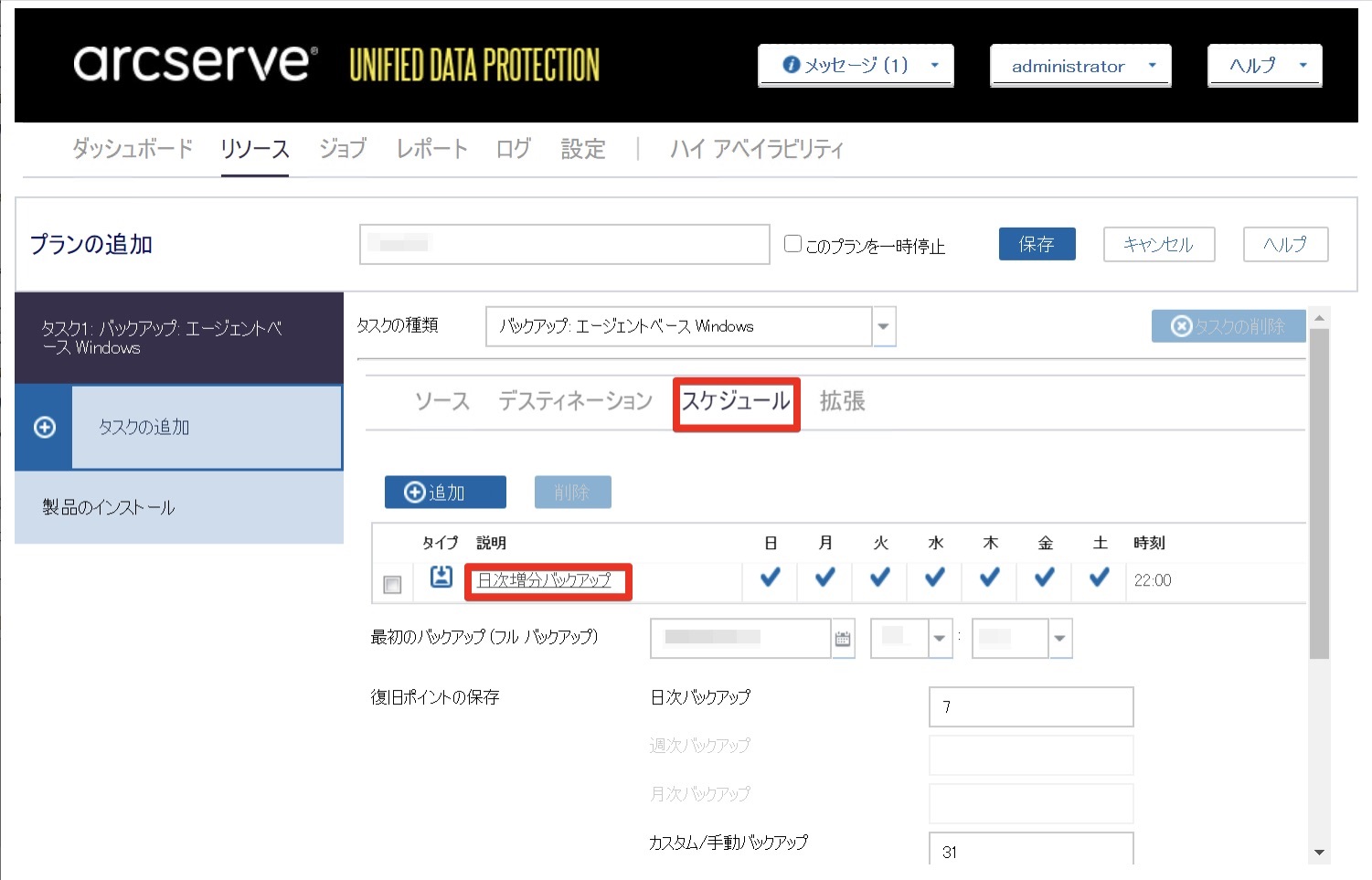Open the first backup minute dropdown
Viewport: 1372px width, 880px height.
[1059, 639]
